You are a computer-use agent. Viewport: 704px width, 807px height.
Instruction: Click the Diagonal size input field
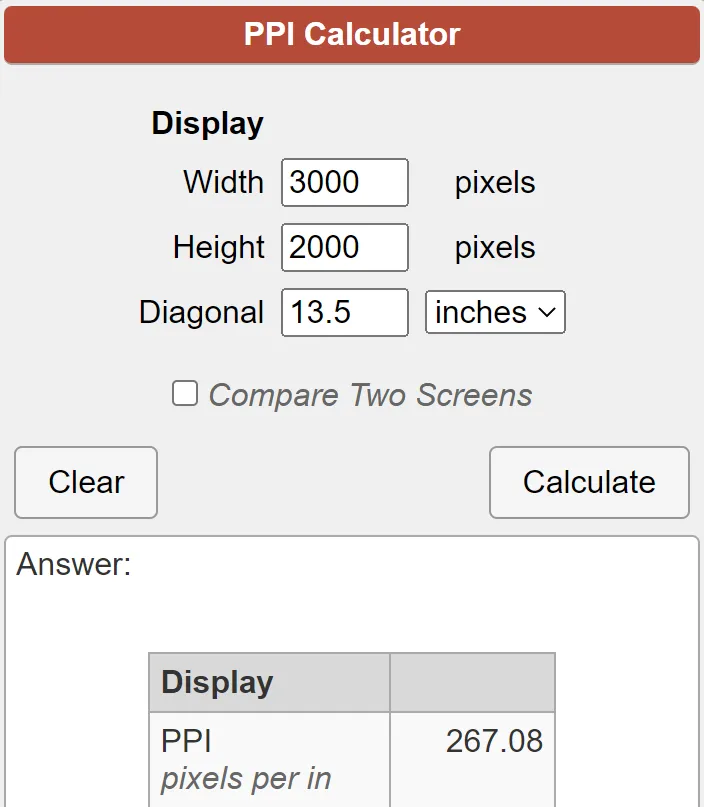click(345, 312)
